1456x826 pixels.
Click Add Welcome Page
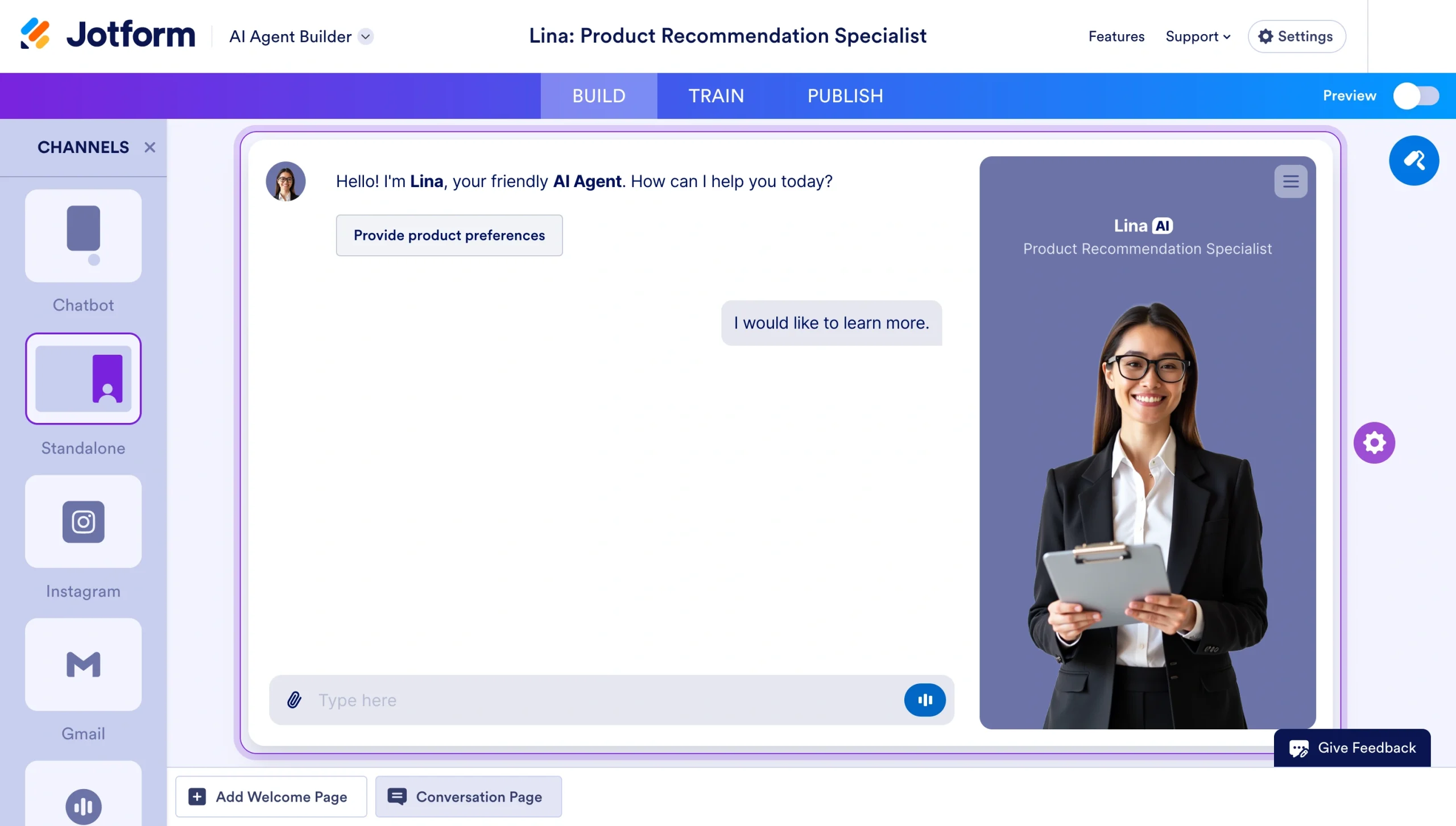tap(271, 796)
